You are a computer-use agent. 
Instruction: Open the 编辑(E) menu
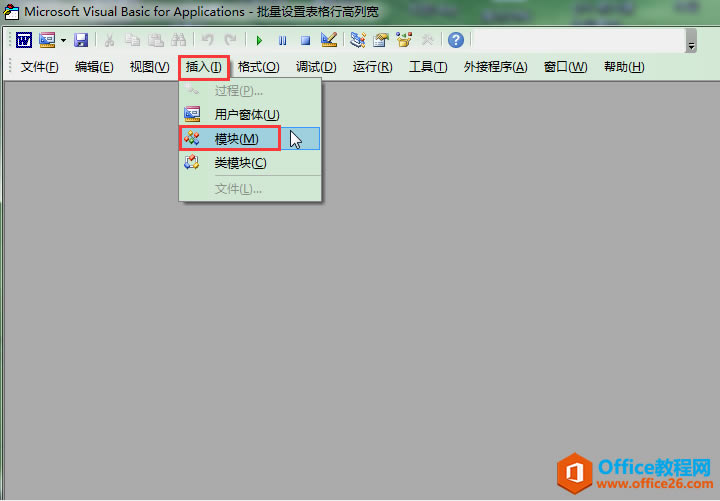pos(94,67)
